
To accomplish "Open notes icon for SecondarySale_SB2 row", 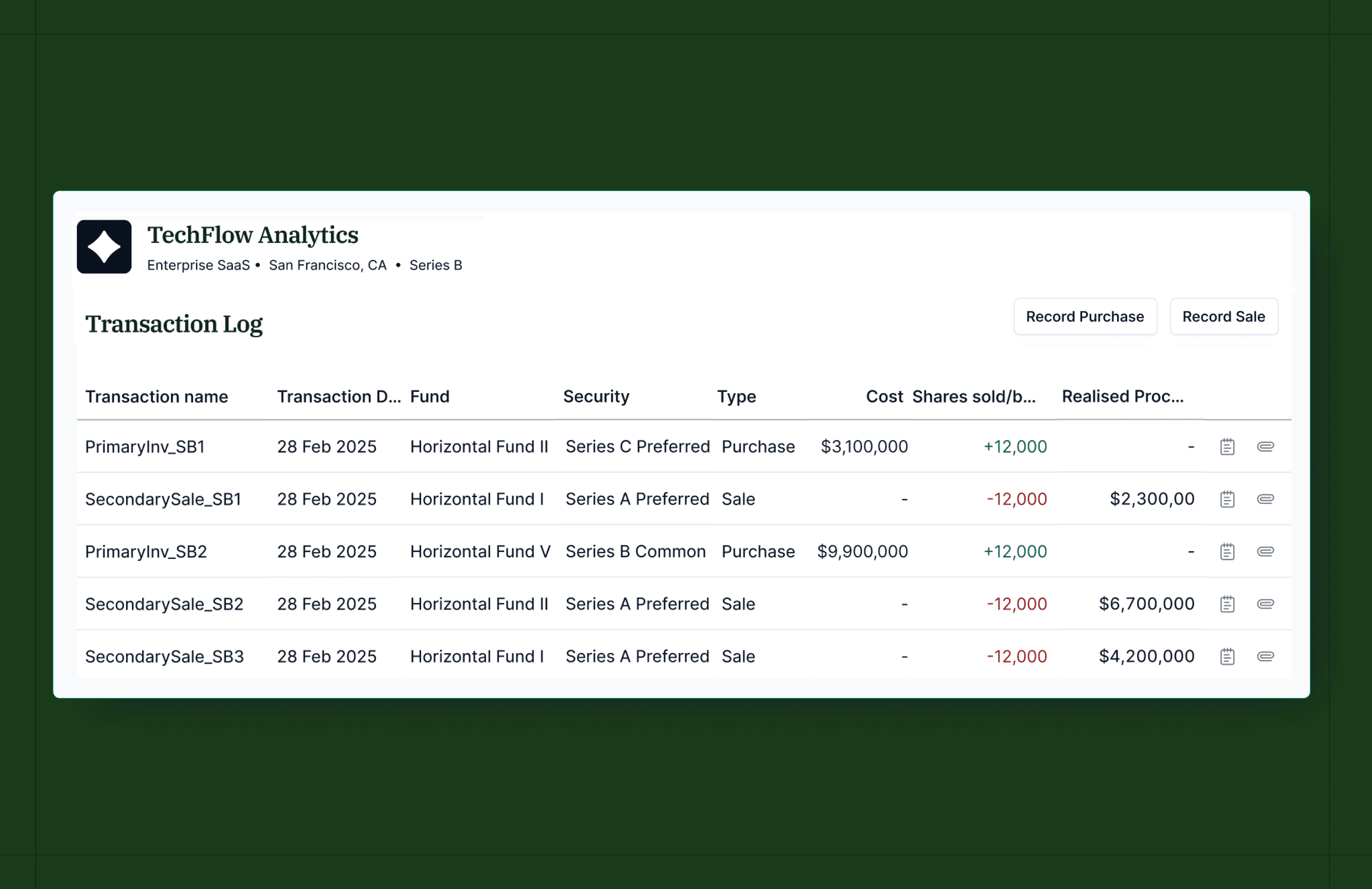I will pos(1227,604).
